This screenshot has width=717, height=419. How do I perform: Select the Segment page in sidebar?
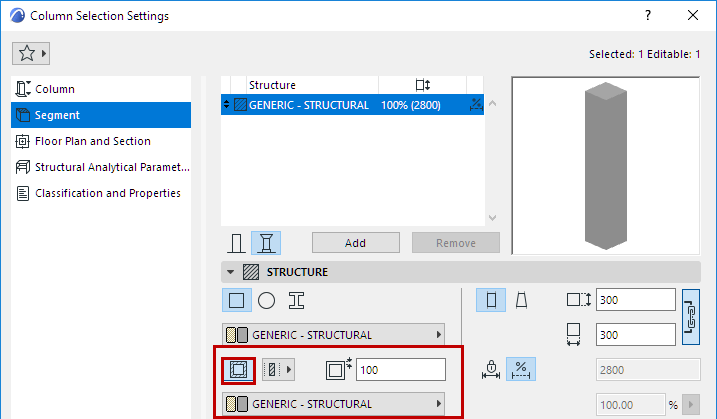(x=101, y=115)
